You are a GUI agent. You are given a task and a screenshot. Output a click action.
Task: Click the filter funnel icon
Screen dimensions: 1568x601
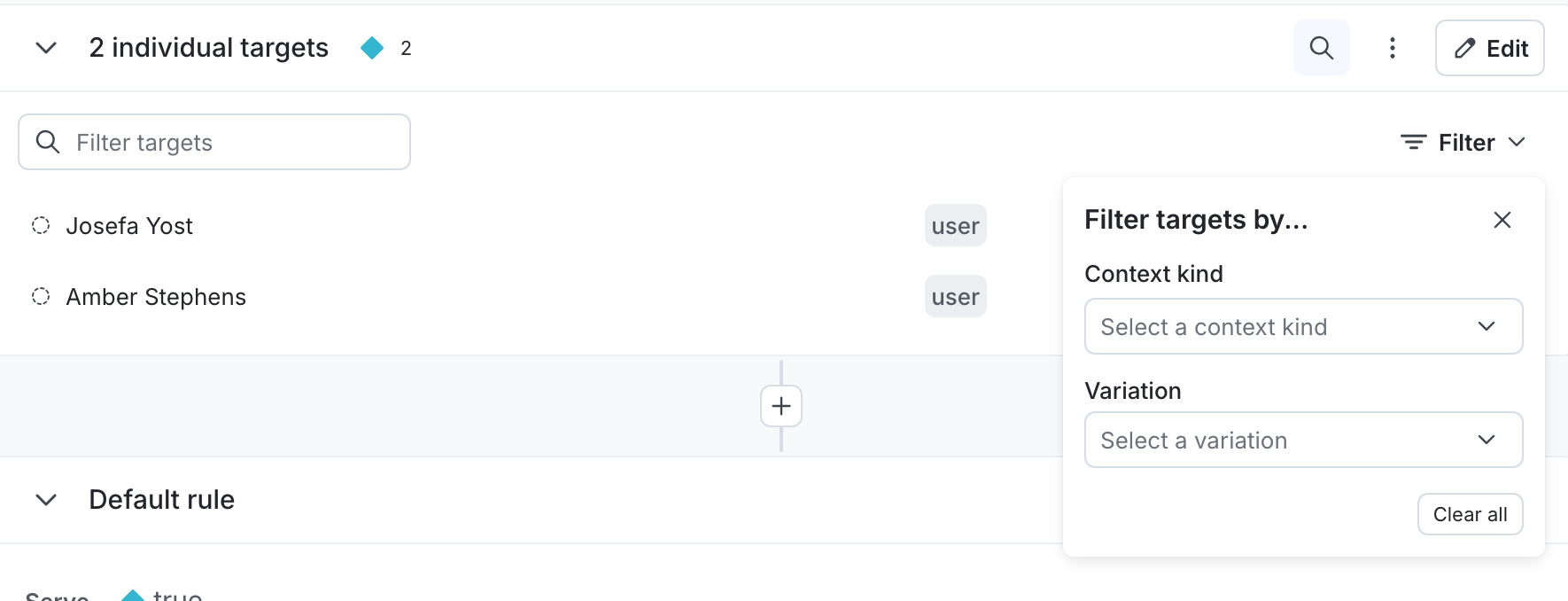click(x=1411, y=142)
